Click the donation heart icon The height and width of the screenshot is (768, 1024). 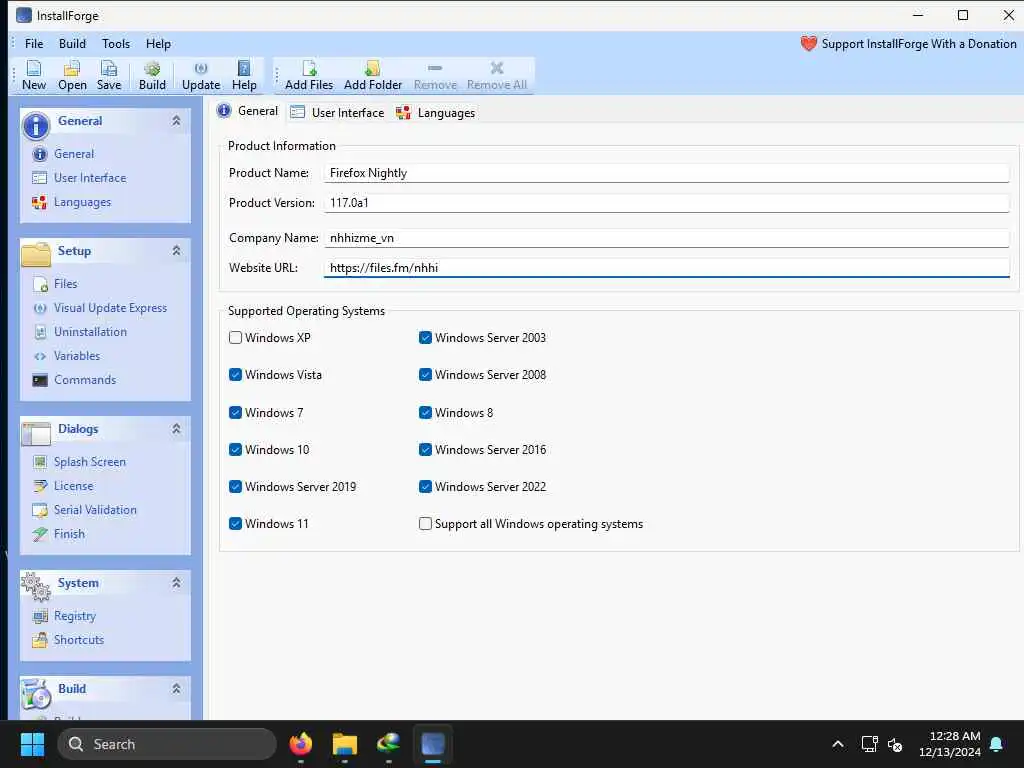click(x=808, y=44)
